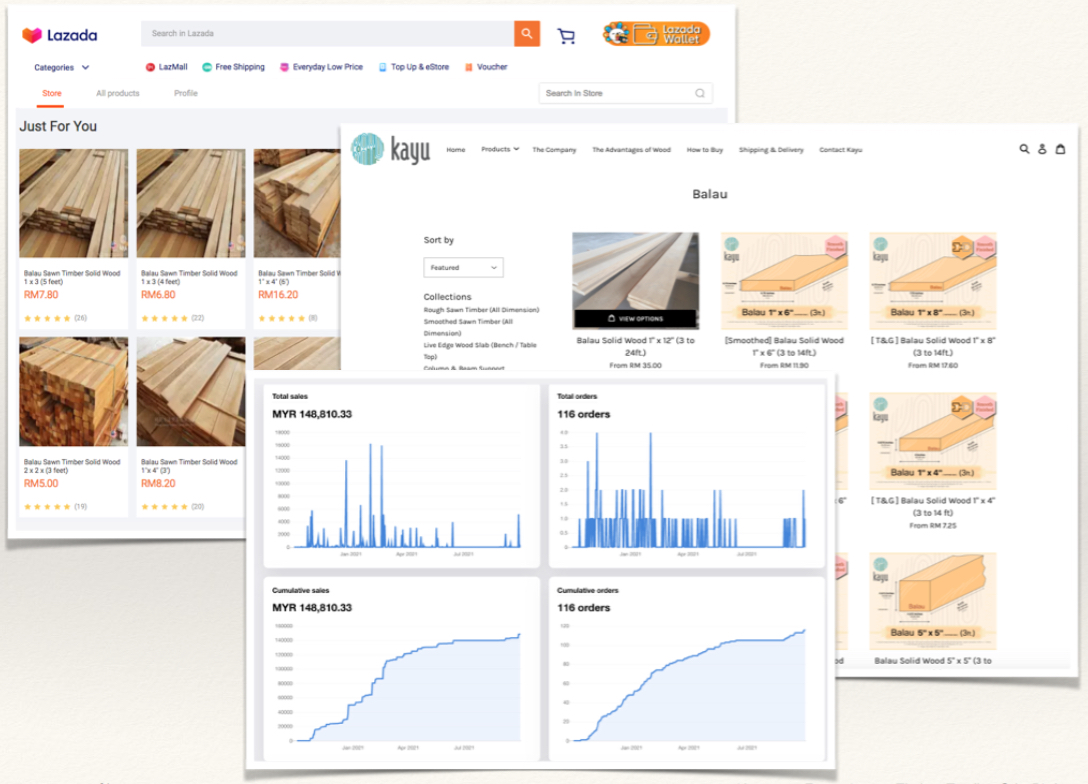The height and width of the screenshot is (784, 1088).
Task: Open the RM8.20 timber product image
Action: point(191,391)
